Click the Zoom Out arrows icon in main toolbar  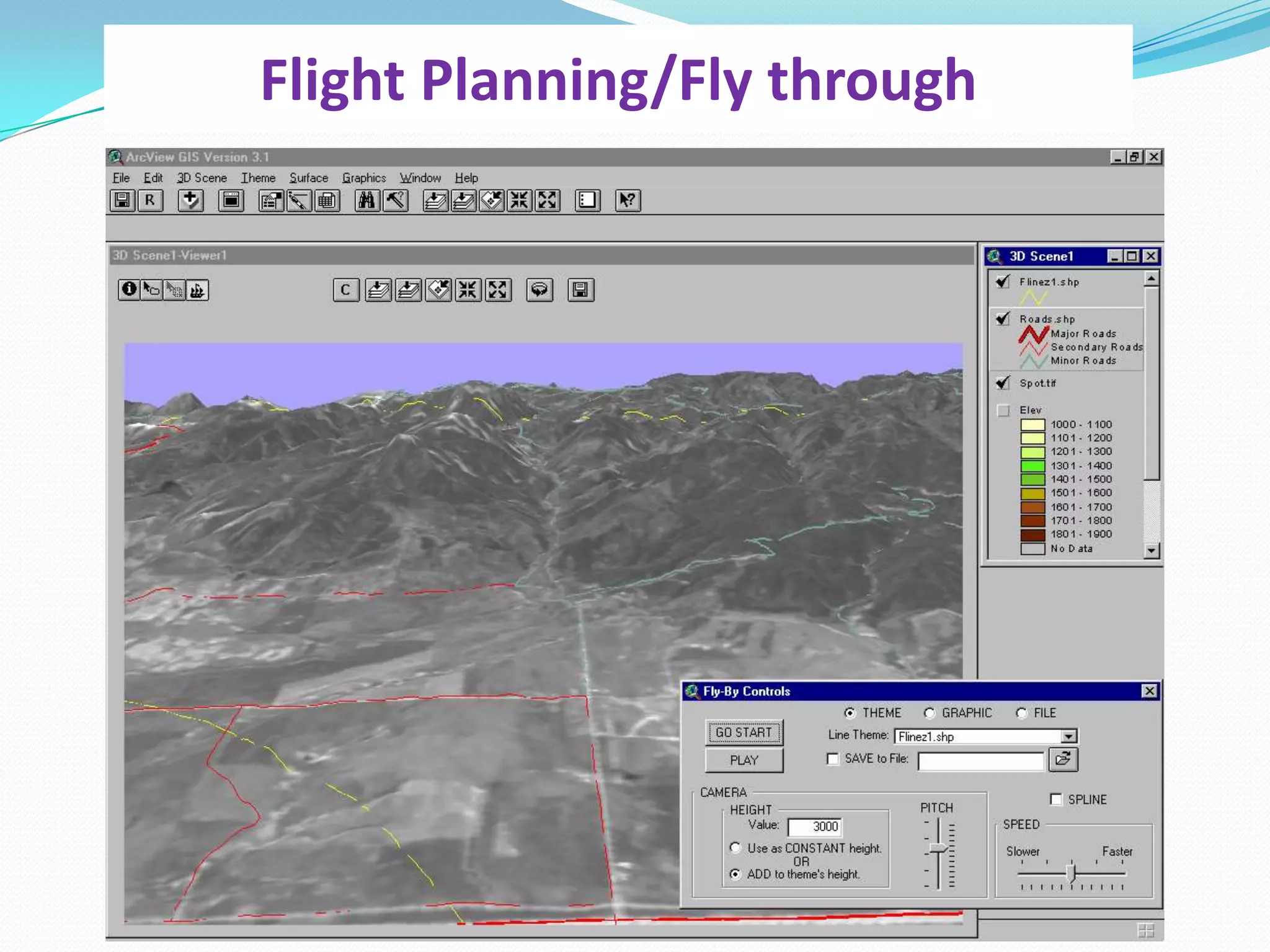pos(547,200)
